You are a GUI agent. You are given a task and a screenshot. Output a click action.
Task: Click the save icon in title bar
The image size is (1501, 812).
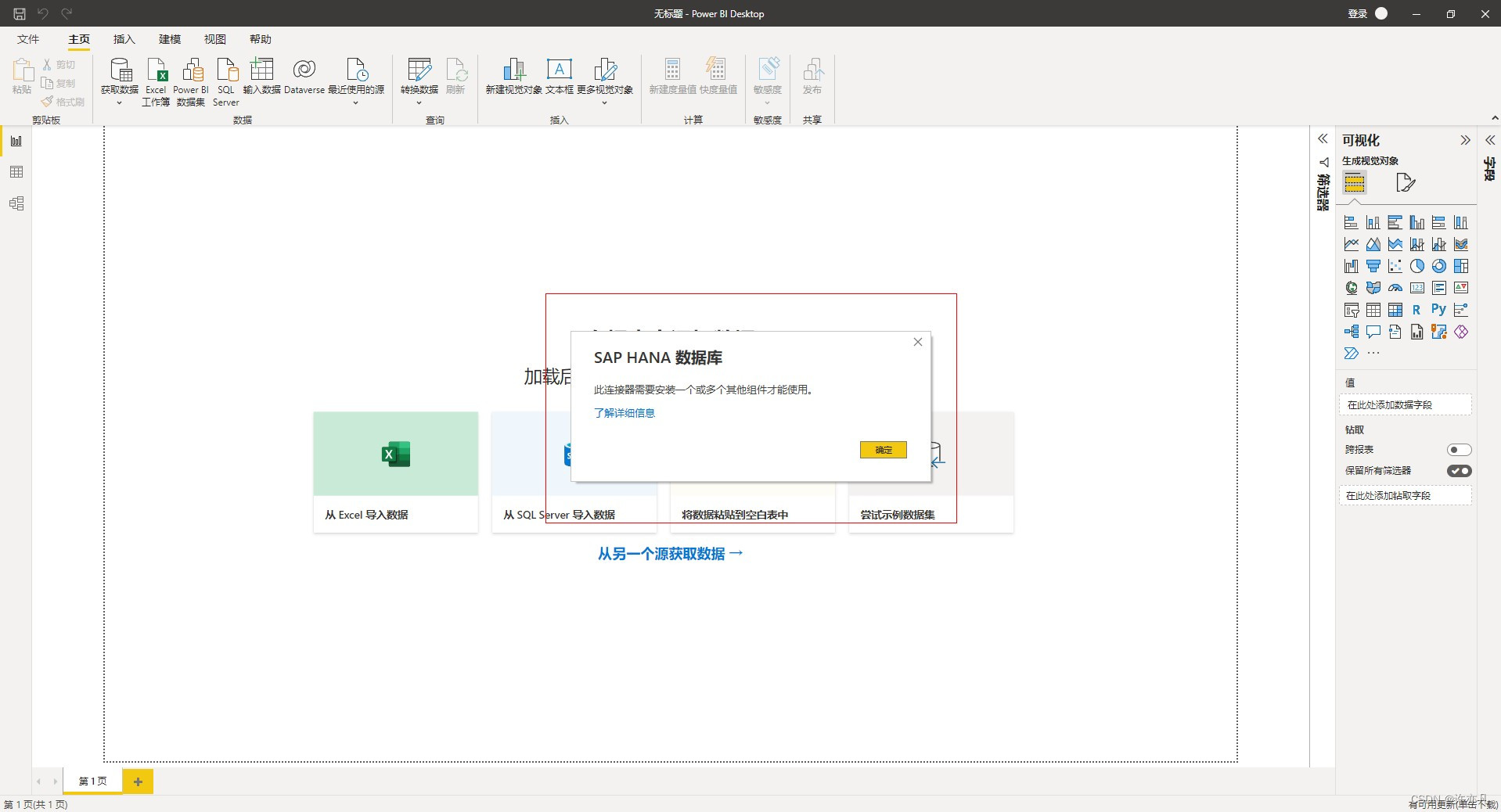click(20, 13)
